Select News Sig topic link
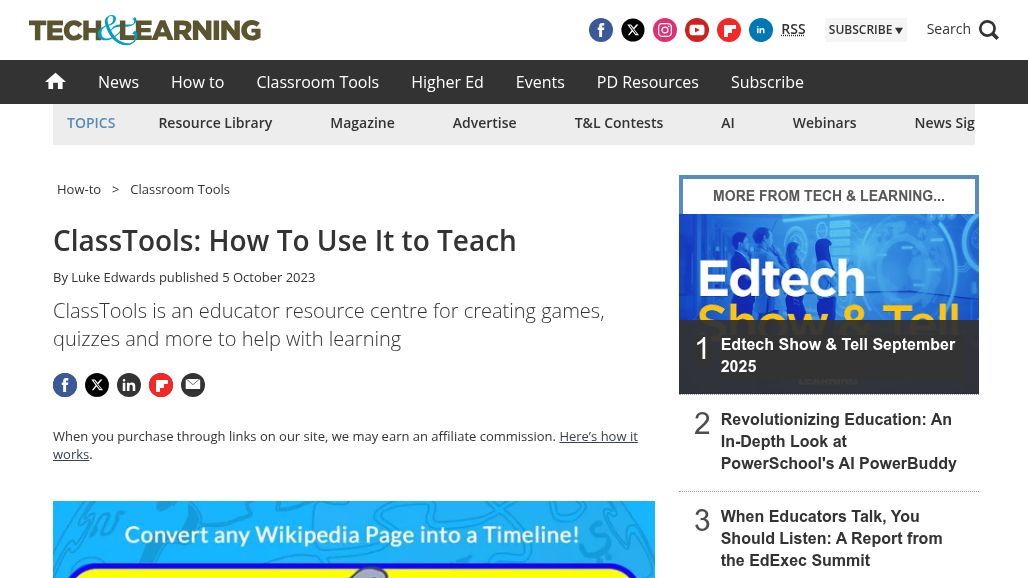 [x=944, y=123]
